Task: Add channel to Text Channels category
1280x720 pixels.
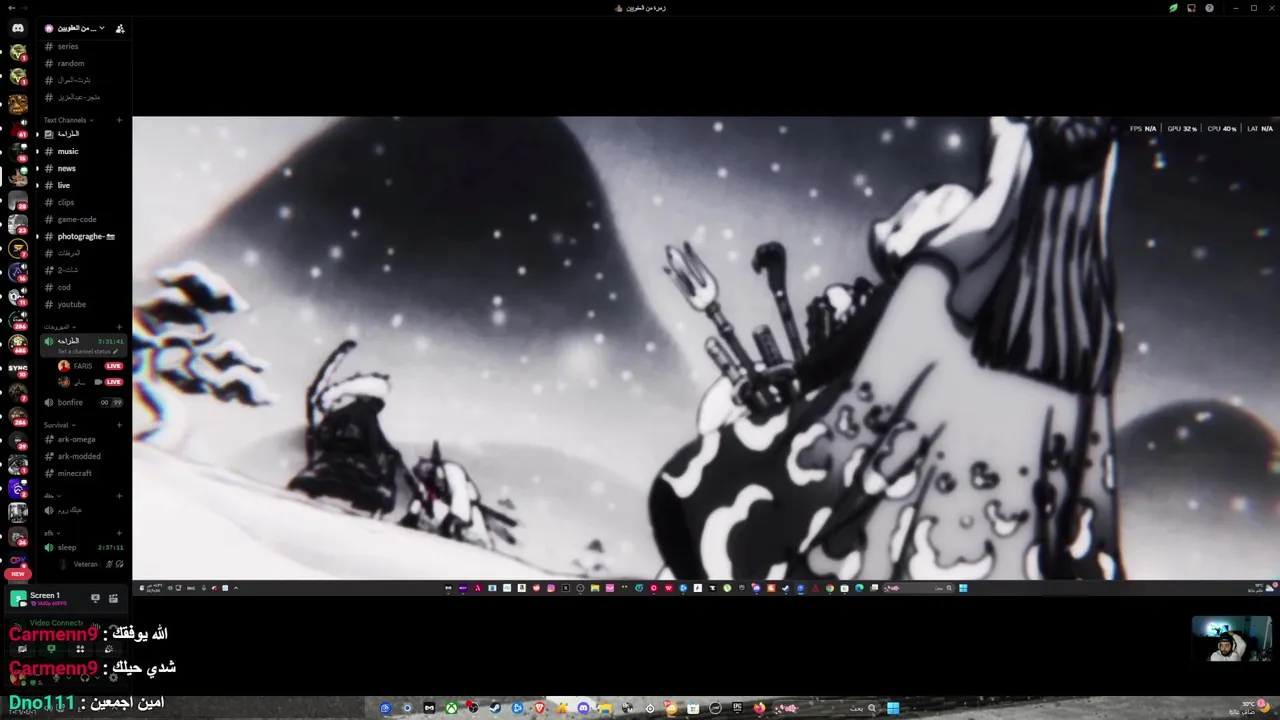Action: [x=119, y=120]
